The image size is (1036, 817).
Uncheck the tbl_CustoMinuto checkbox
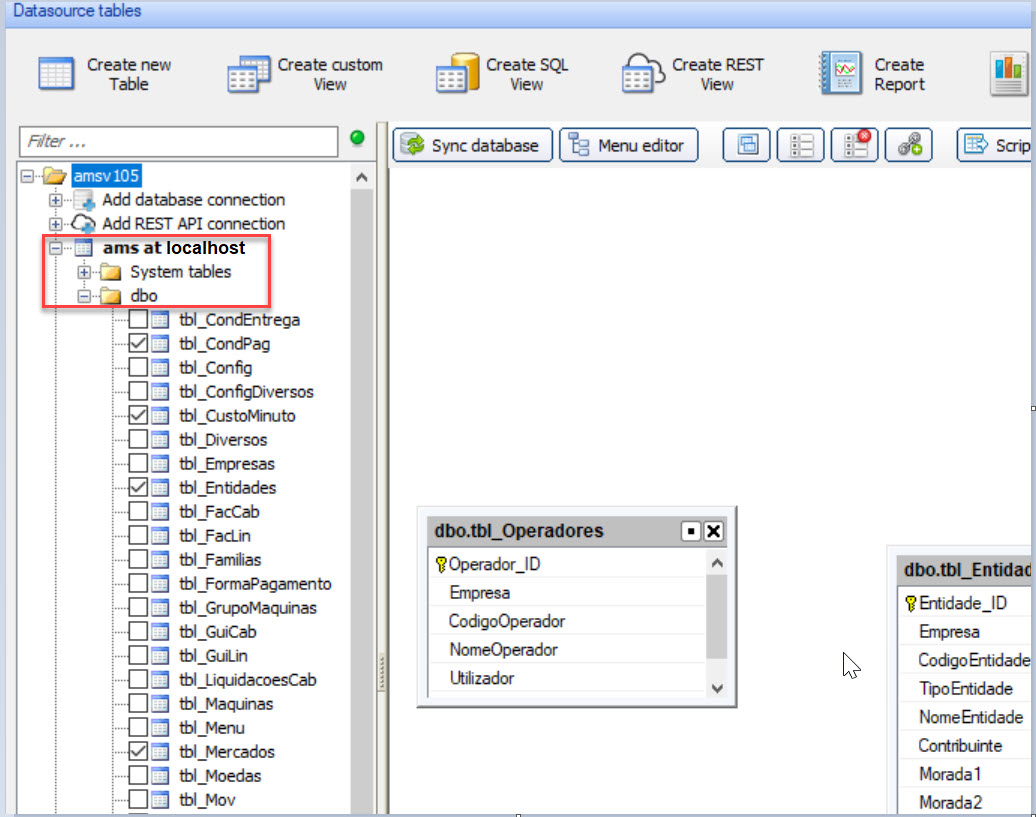[138, 415]
